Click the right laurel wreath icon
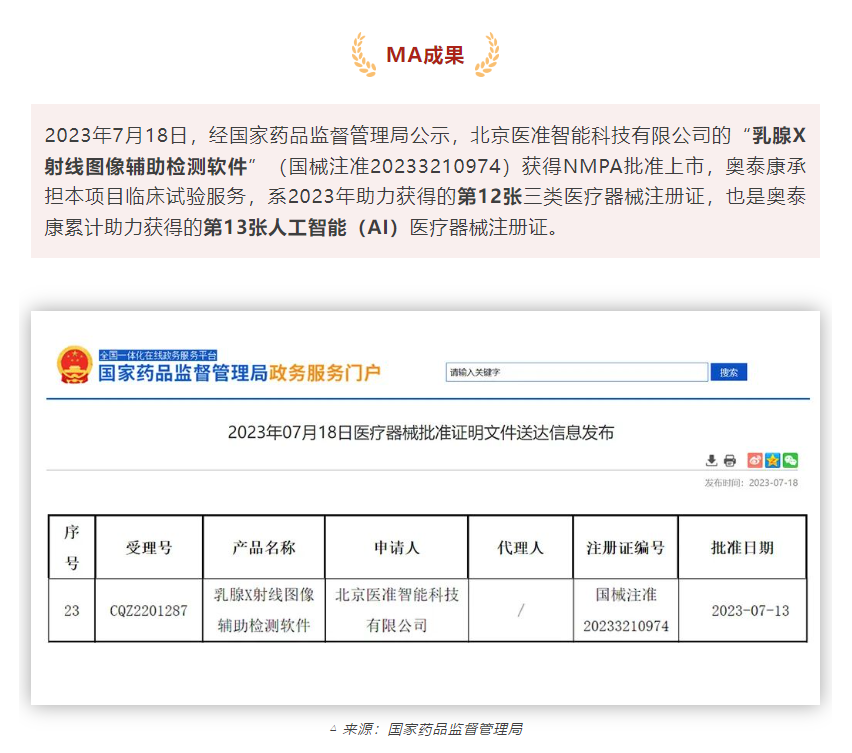This screenshot has width=852, height=753. pos(486,54)
